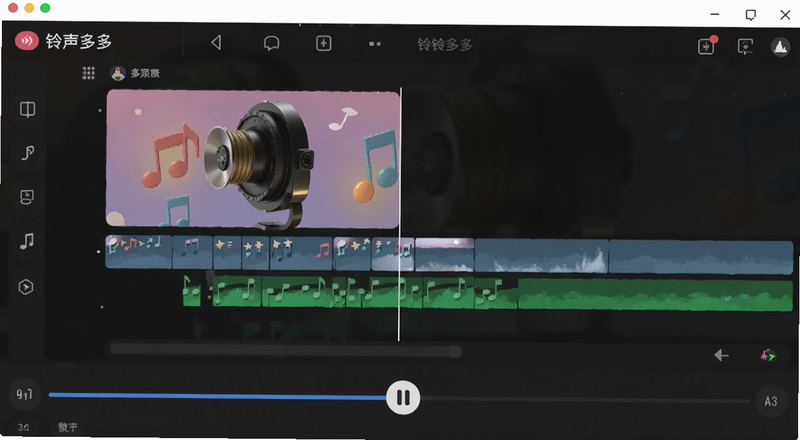
Task: Select the double music note sidebar icon
Action: pos(27,240)
